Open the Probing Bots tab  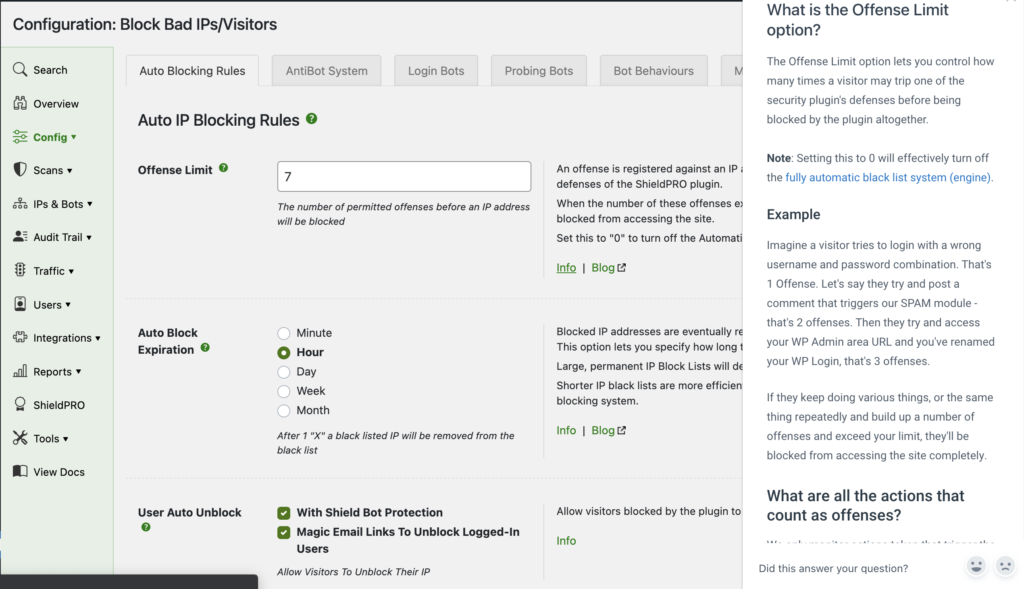[538, 71]
